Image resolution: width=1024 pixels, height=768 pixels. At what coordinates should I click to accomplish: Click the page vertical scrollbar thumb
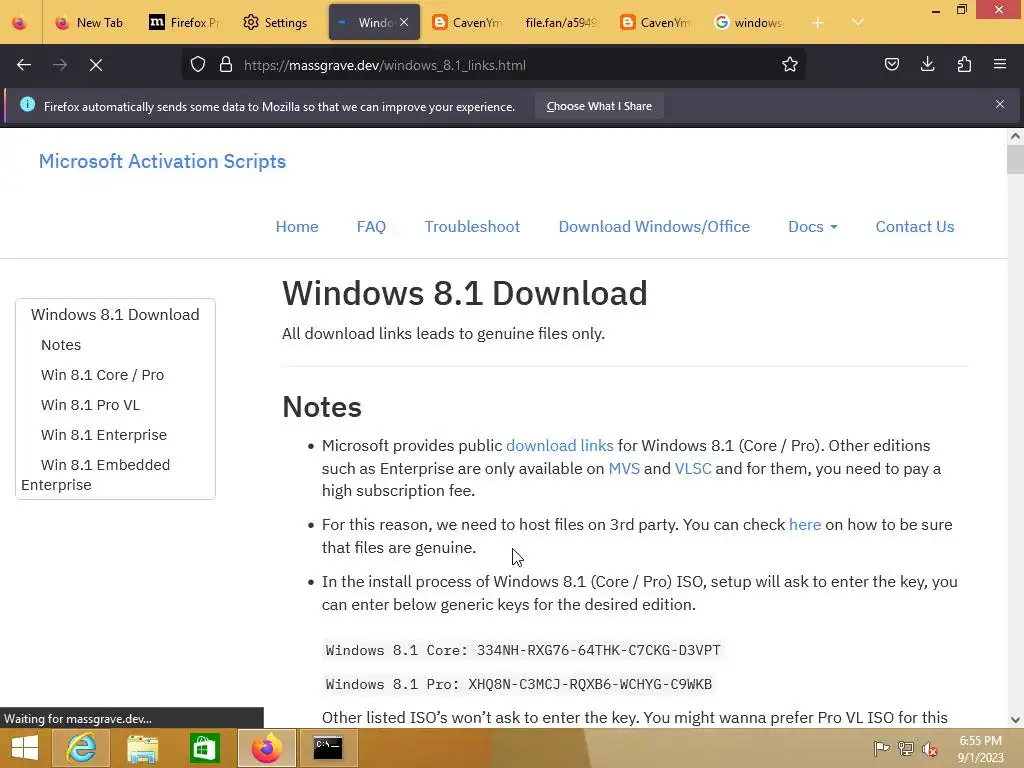(x=1015, y=159)
